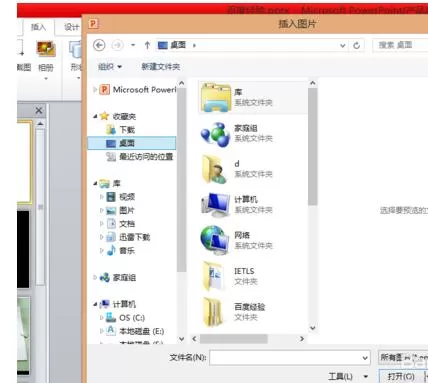428x383 pixels.
Task: Switch to PowerPoint 设计 ribbon tab
Action: coord(71,27)
